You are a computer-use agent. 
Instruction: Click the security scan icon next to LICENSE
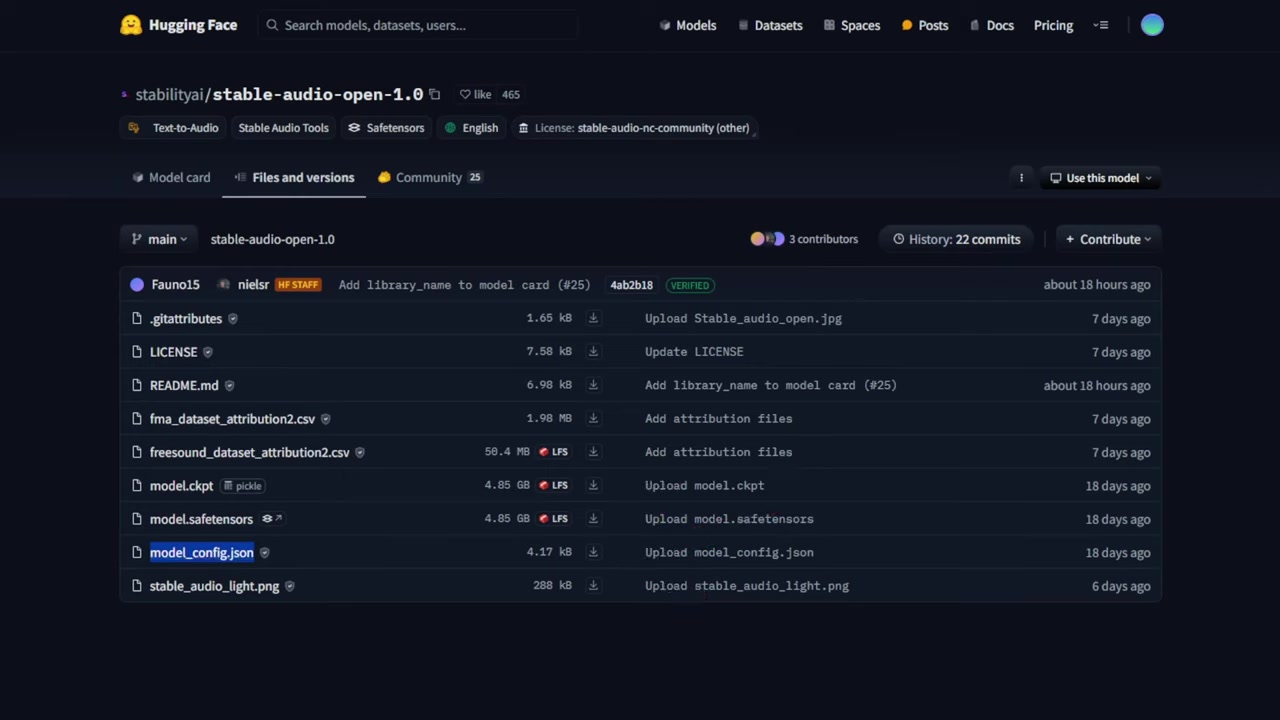(208, 352)
